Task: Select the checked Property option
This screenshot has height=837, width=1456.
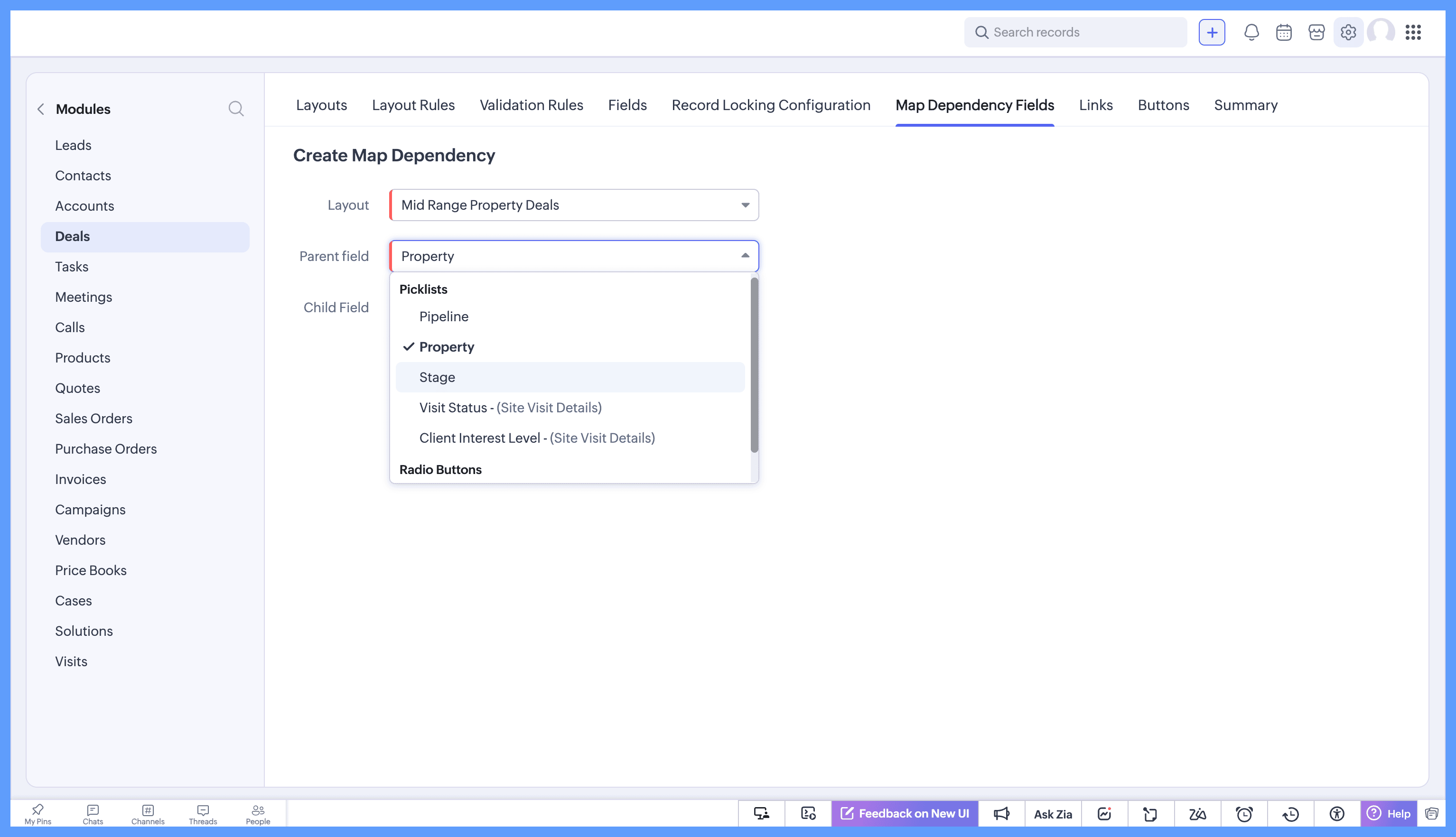Action: pos(447,347)
